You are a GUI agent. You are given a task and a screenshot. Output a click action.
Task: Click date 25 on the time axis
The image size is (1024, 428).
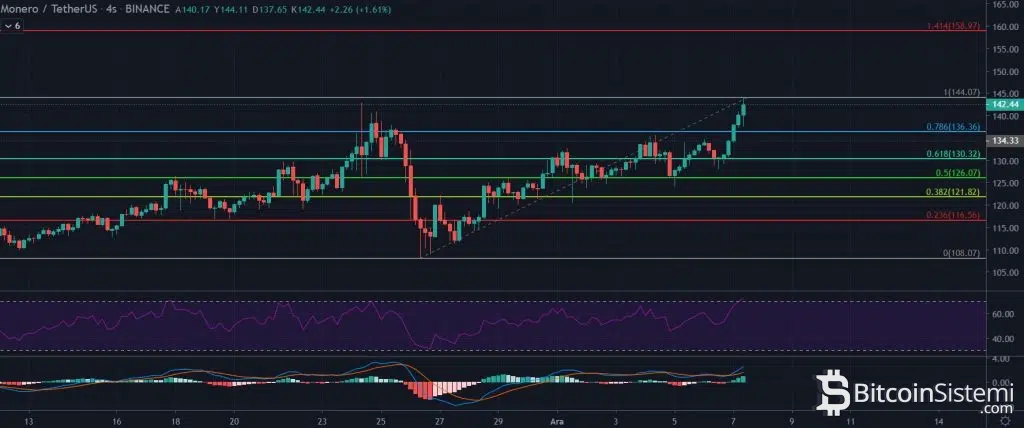[381, 421]
